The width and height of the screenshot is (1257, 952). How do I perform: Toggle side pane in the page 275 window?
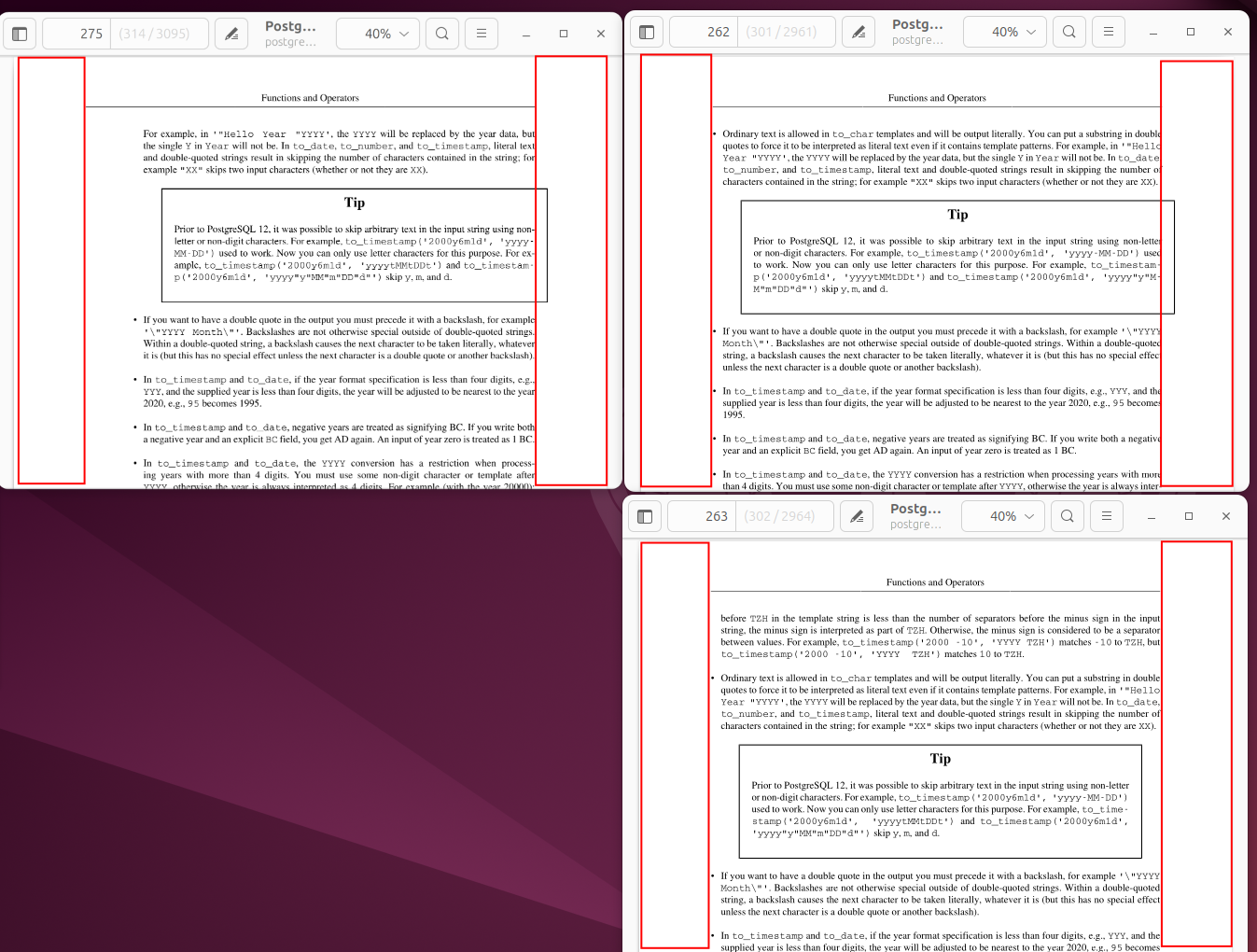[20, 34]
